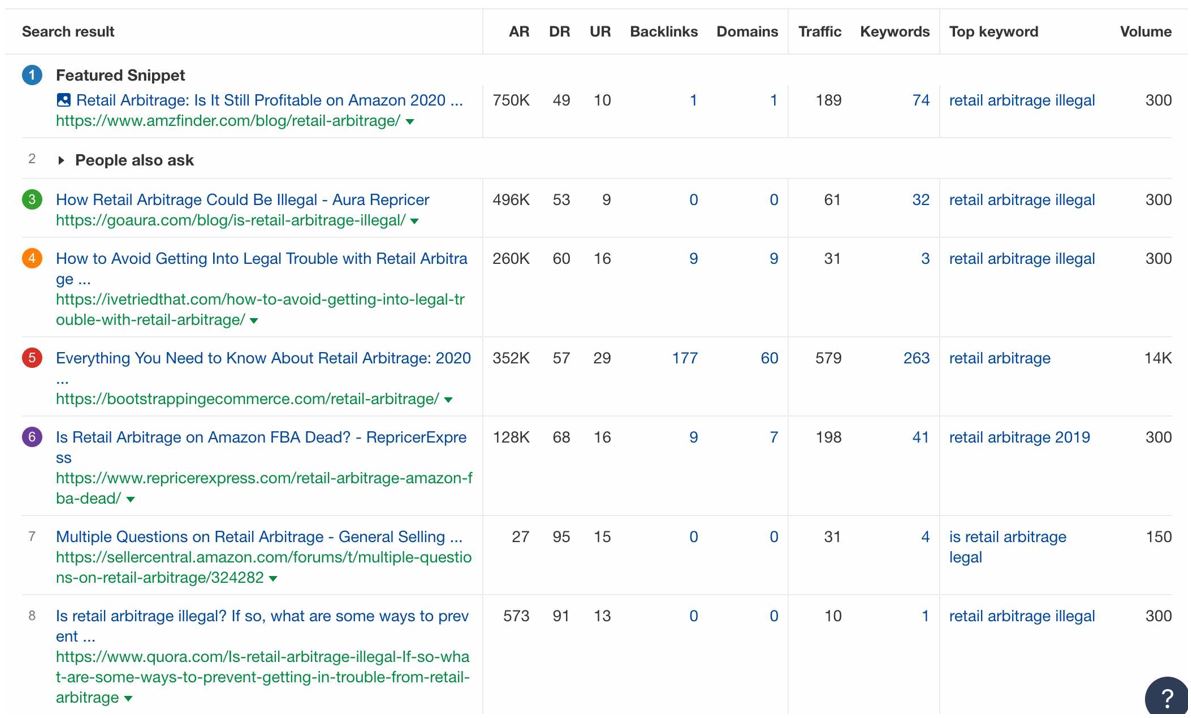Click the Top keyword column header
Viewport: 1191px width, 718px height.
point(994,32)
